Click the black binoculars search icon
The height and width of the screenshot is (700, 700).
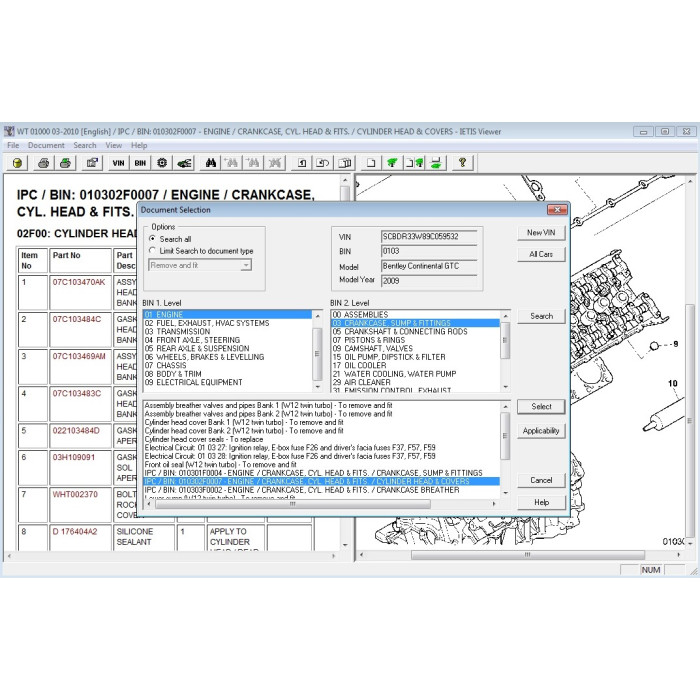click(211, 163)
